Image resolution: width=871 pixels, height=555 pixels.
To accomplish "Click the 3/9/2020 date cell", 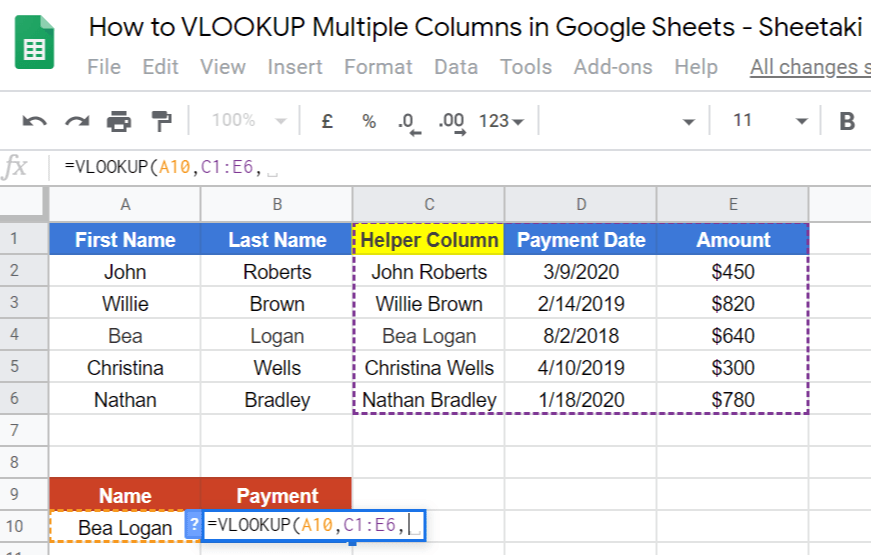I will click(580, 272).
